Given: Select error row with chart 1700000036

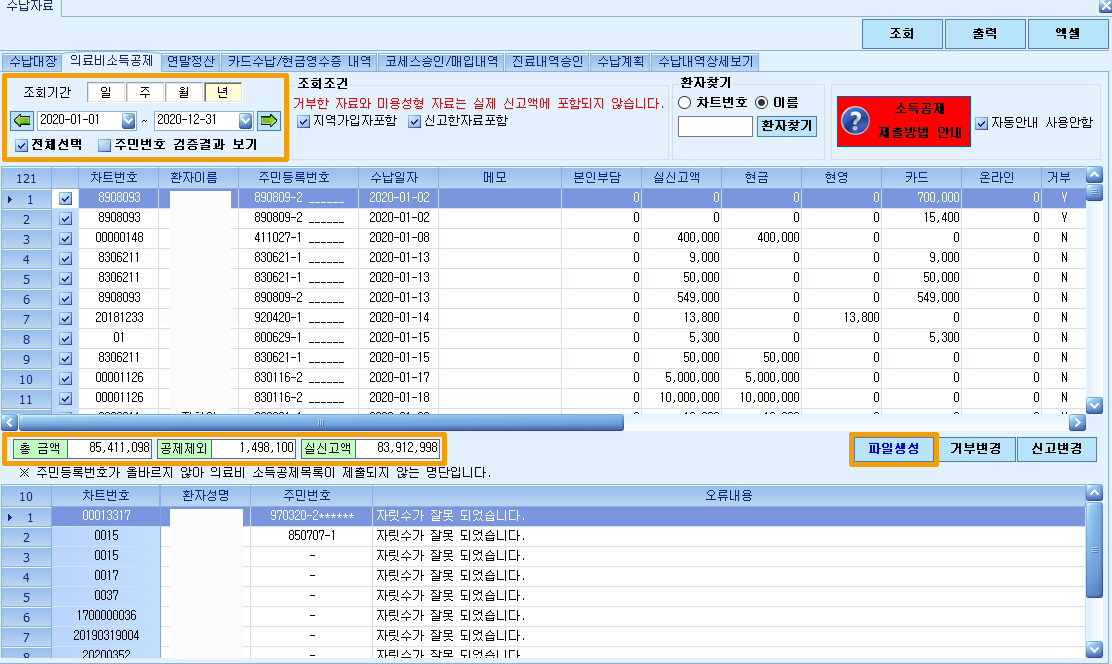Looking at the screenshot, I should click(x=543, y=616).
